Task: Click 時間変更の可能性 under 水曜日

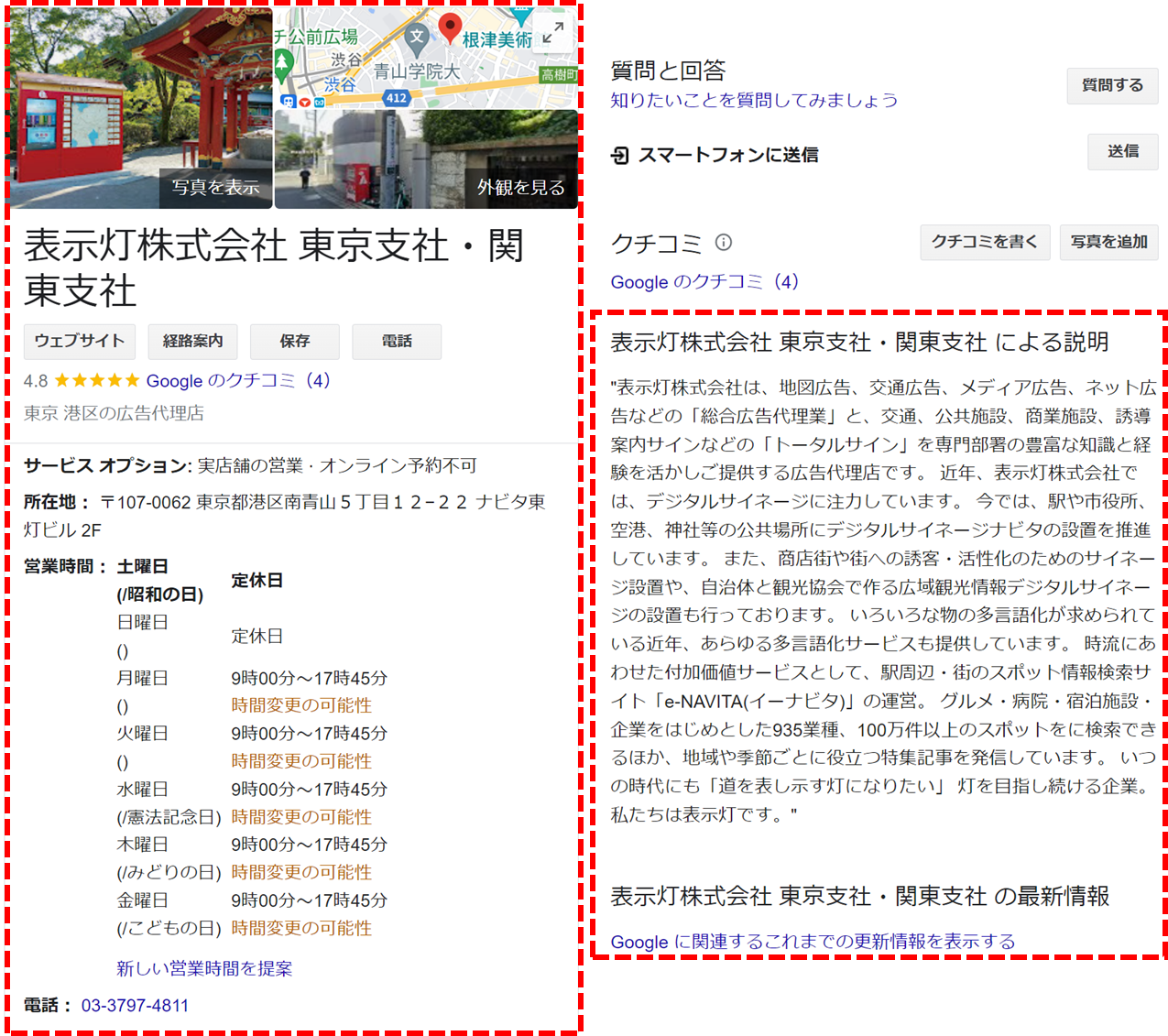Action: [301, 817]
